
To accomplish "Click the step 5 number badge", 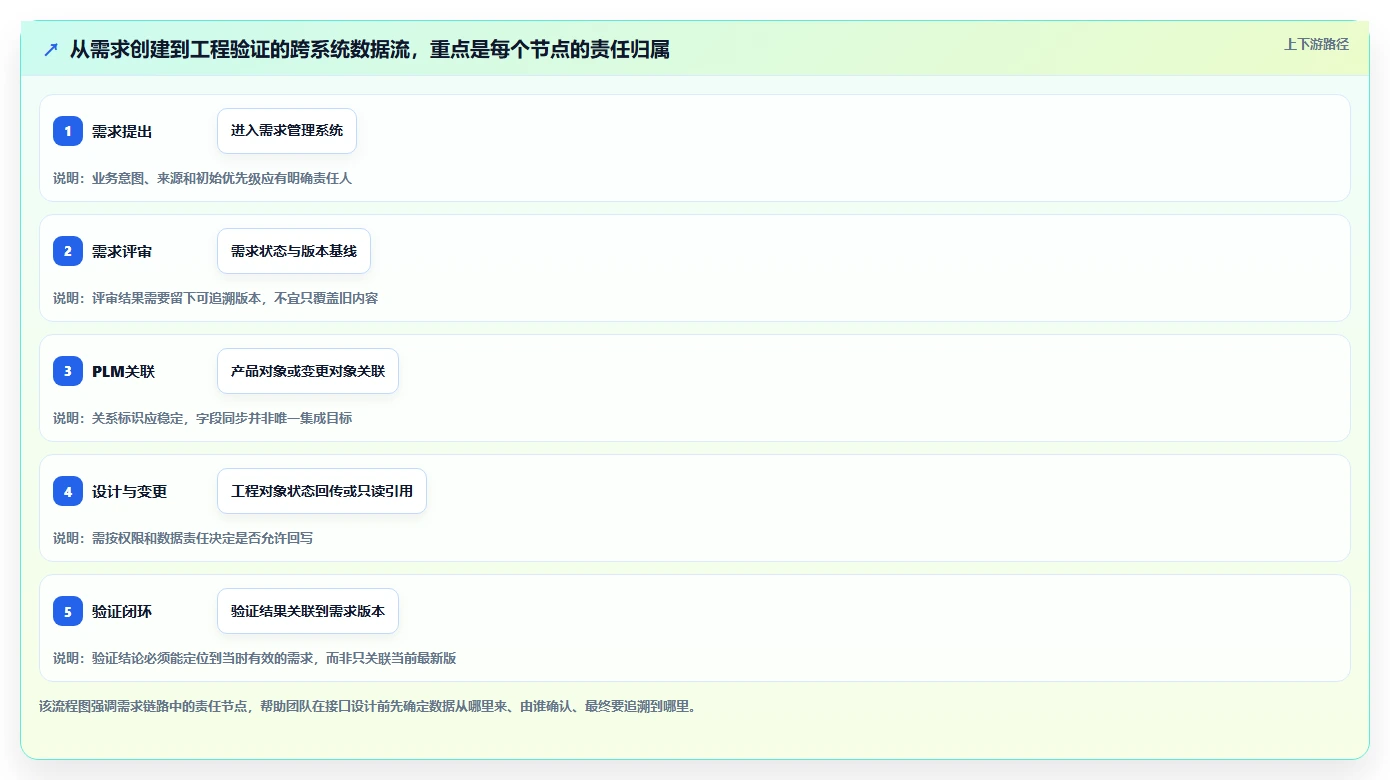I will click(x=68, y=611).
